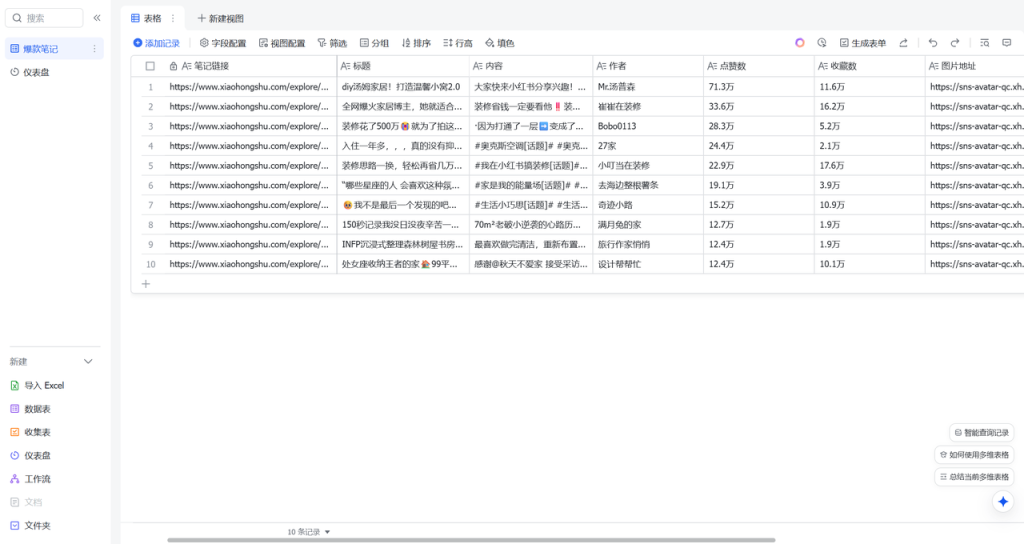Image resolution: width=1024 pixels, height=544 pixels.
Task: Select the likes cell 33.6万
Action: pyautogui.click(x=759, y=106)
